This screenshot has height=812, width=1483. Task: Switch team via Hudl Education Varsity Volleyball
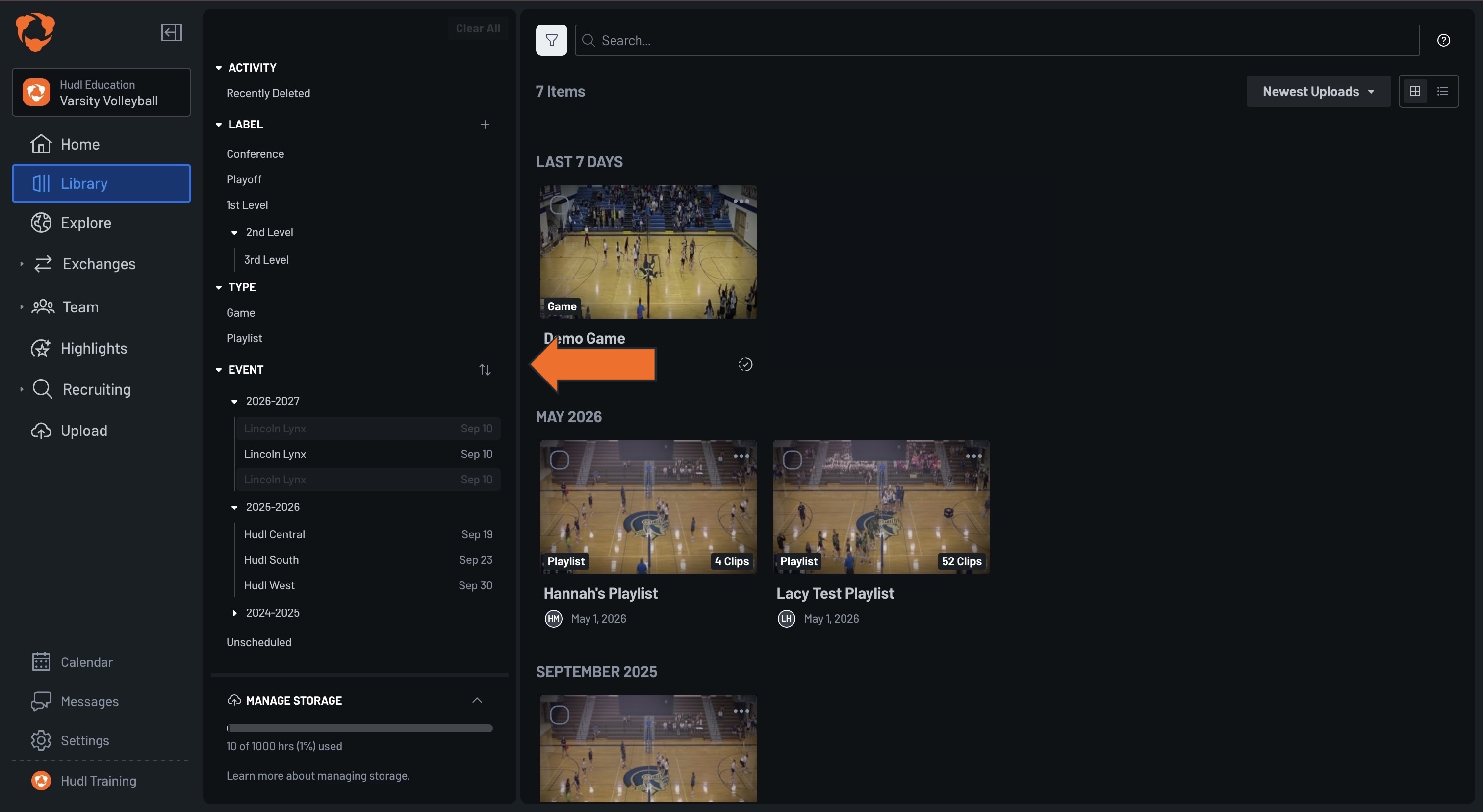click(102, 92)
